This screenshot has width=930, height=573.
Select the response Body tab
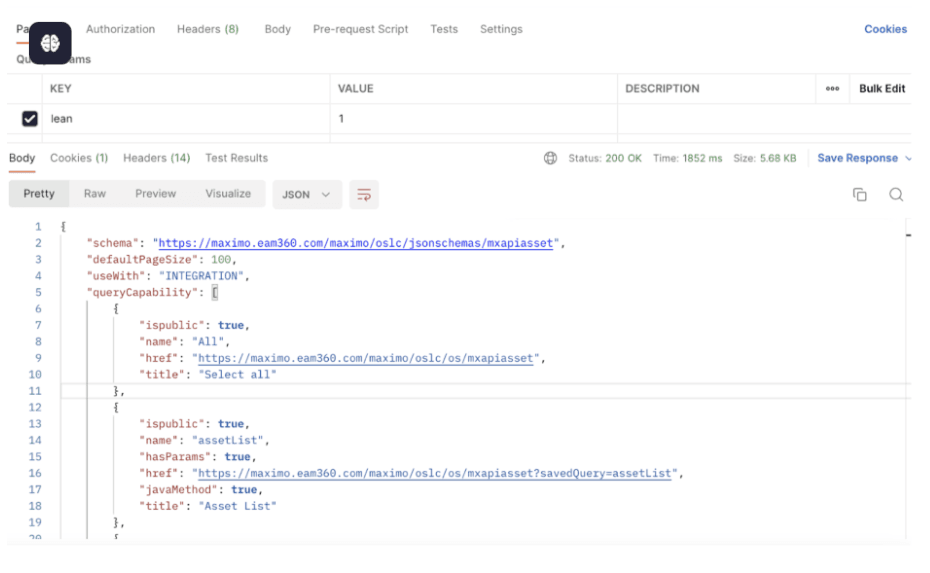(22, 158)
